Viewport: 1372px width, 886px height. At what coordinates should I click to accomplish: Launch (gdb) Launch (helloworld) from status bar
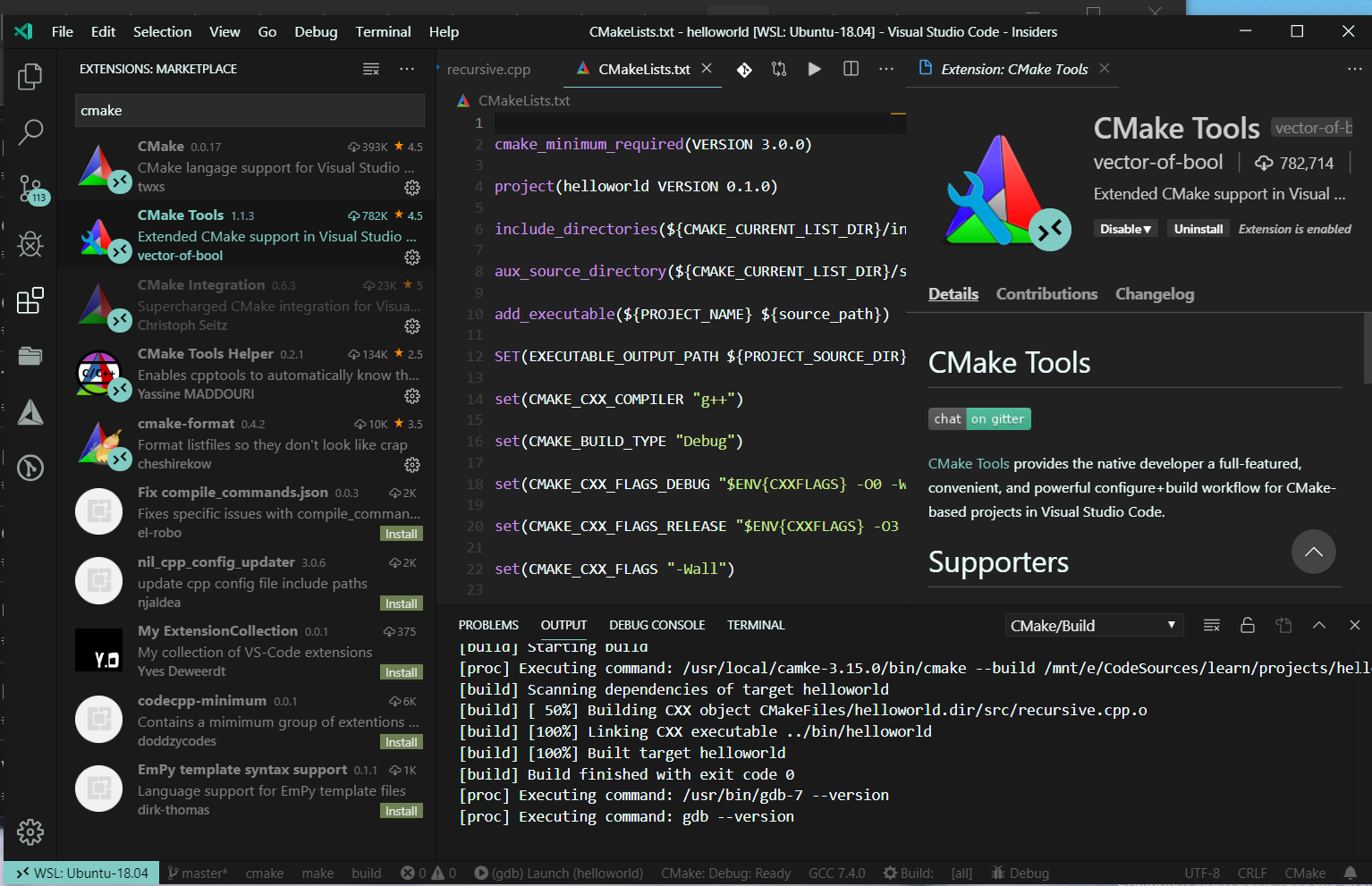tap(558, 873)
